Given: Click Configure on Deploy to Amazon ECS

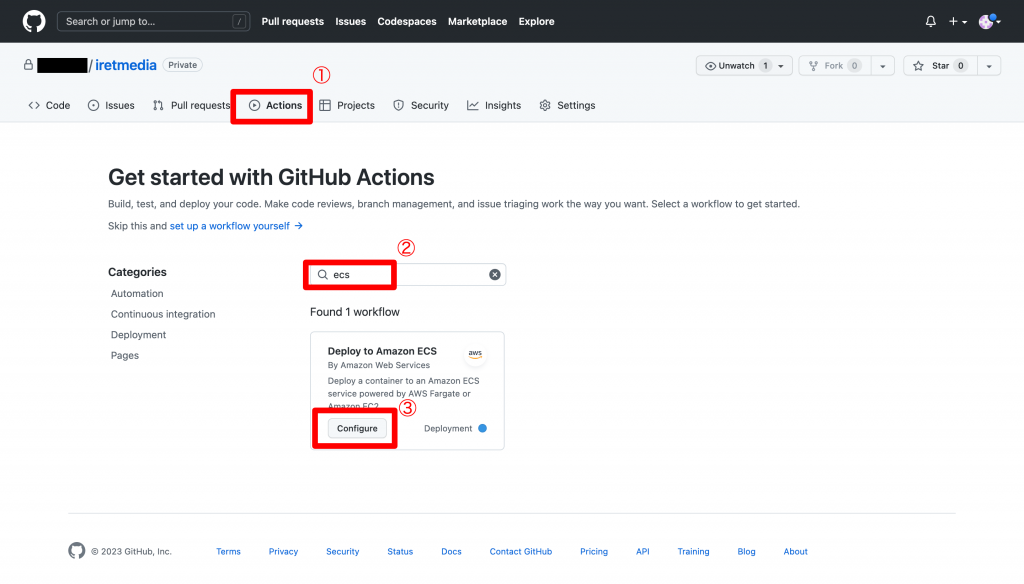Looking at the screenshot, I should click(x=356, y=428).
